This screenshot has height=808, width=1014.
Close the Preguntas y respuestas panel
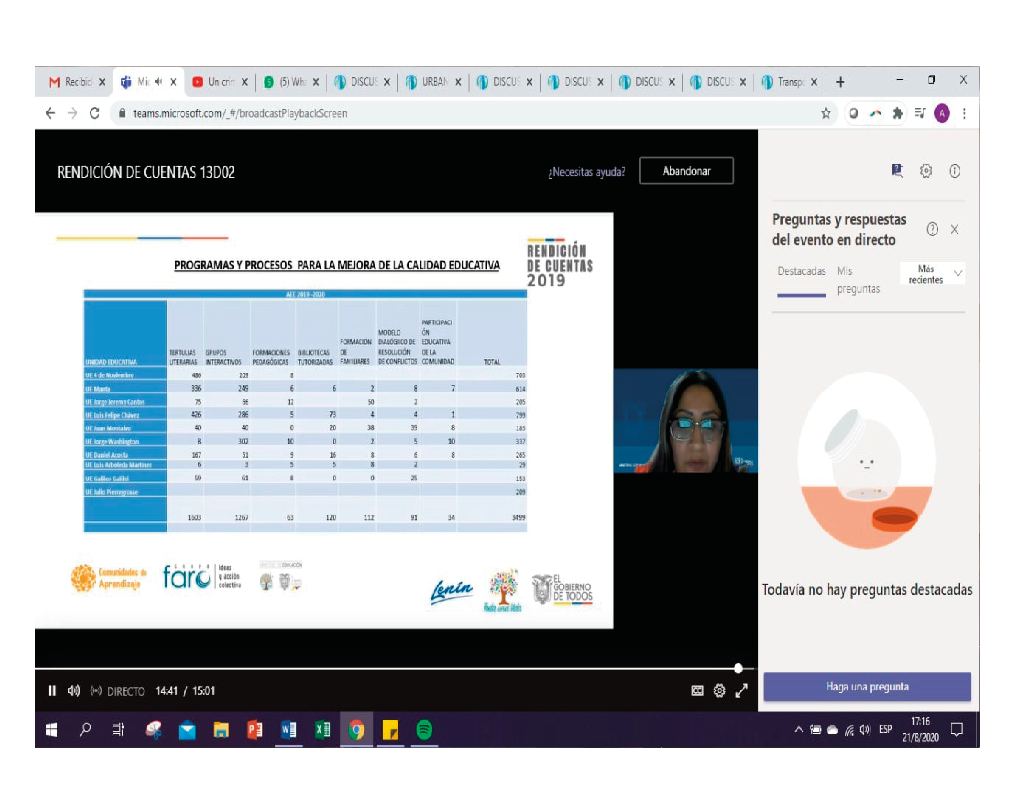(955, 229)
